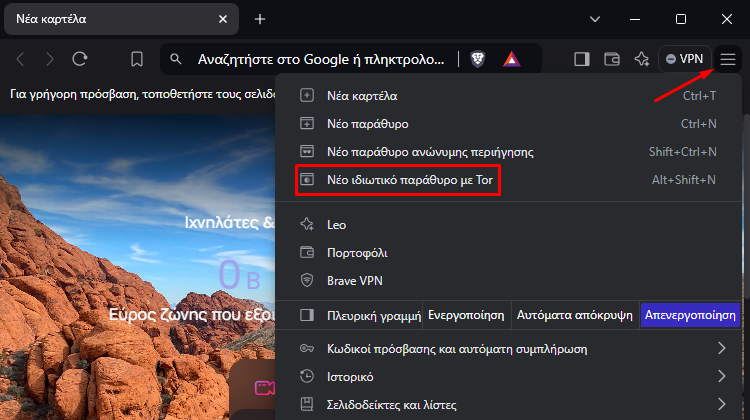Screen dimensions: 750x420
Task: Select Νέο ιδιωτικό παράθυρο με Tor
Action: [x=408, y=180]
